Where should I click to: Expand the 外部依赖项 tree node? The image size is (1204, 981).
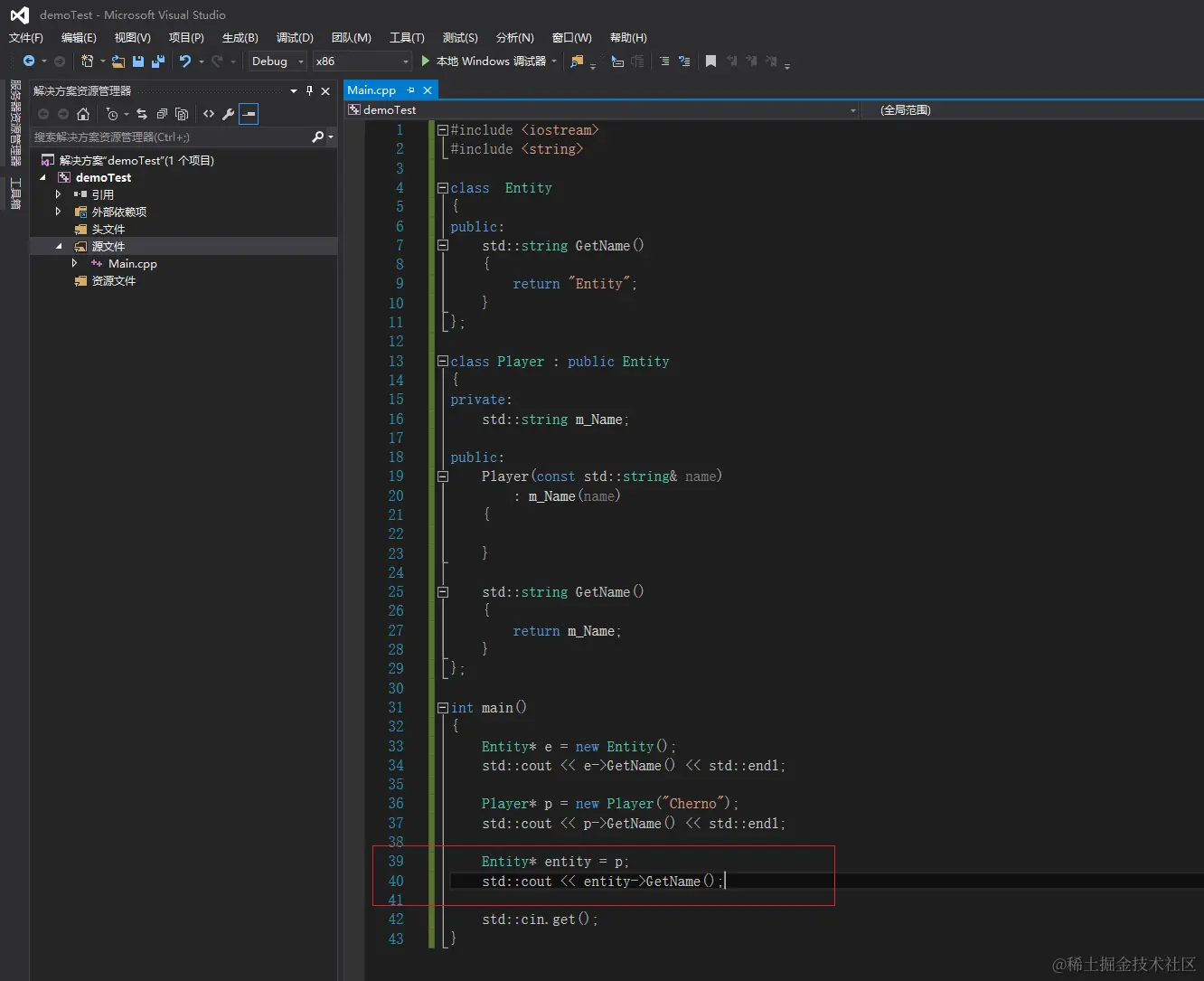59,212
